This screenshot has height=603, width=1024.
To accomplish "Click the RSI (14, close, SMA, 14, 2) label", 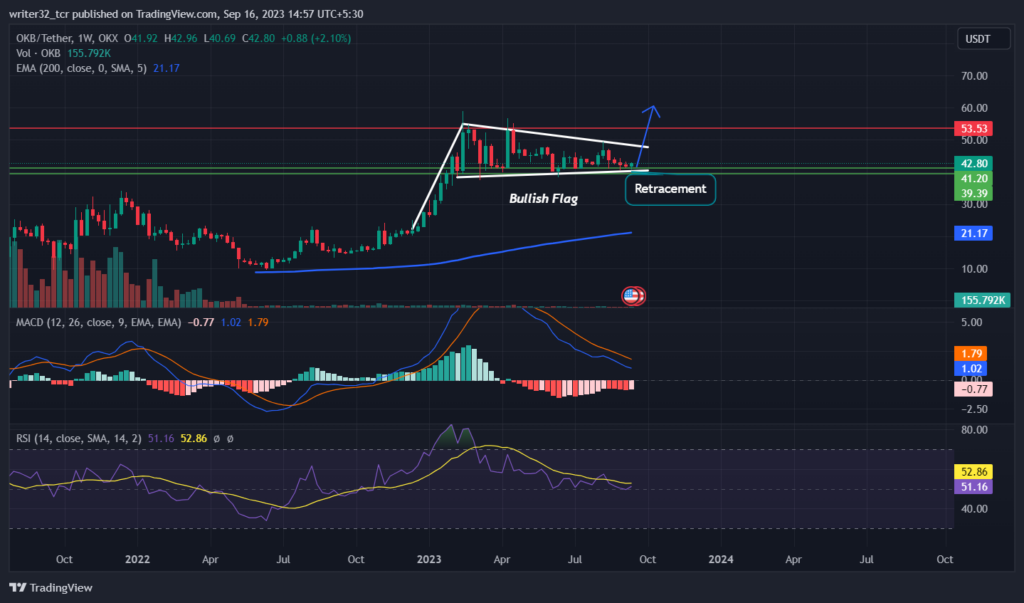I will (x=79, y=438).
